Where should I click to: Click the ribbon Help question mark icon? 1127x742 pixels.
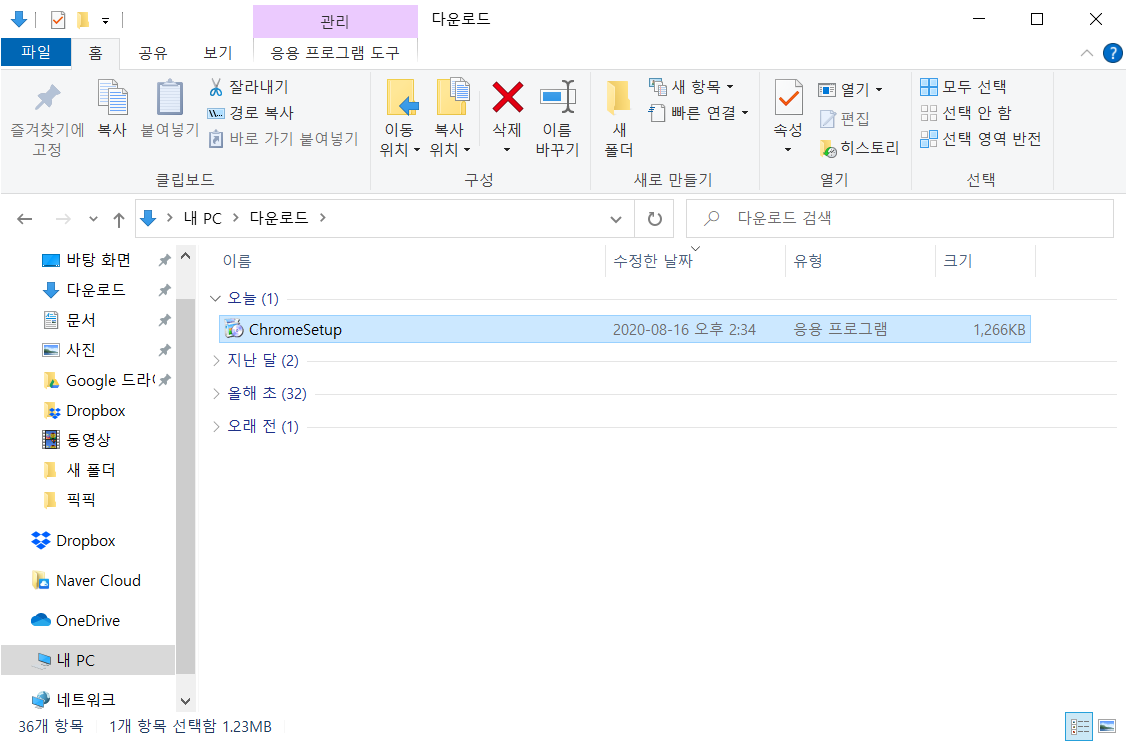pos(1112,53)
